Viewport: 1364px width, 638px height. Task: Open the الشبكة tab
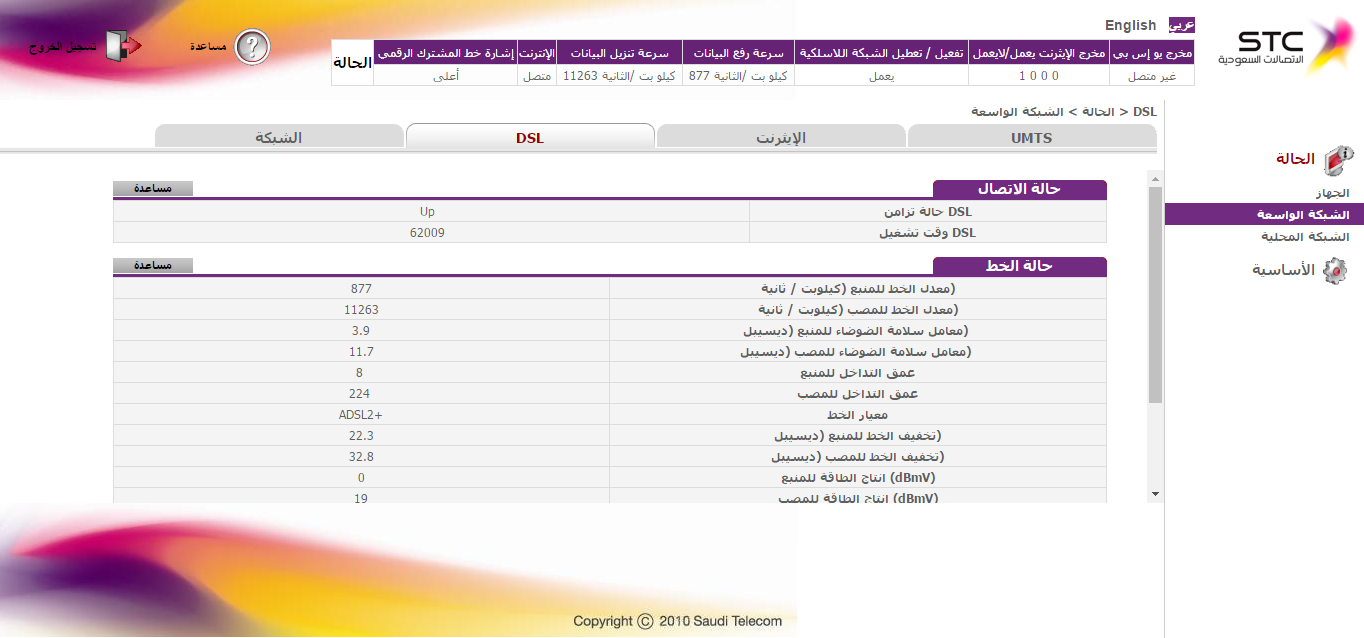pyautogui.click(x=279, y=138)
